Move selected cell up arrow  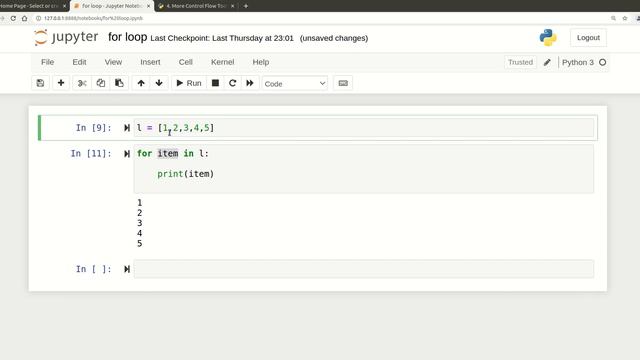141,83
